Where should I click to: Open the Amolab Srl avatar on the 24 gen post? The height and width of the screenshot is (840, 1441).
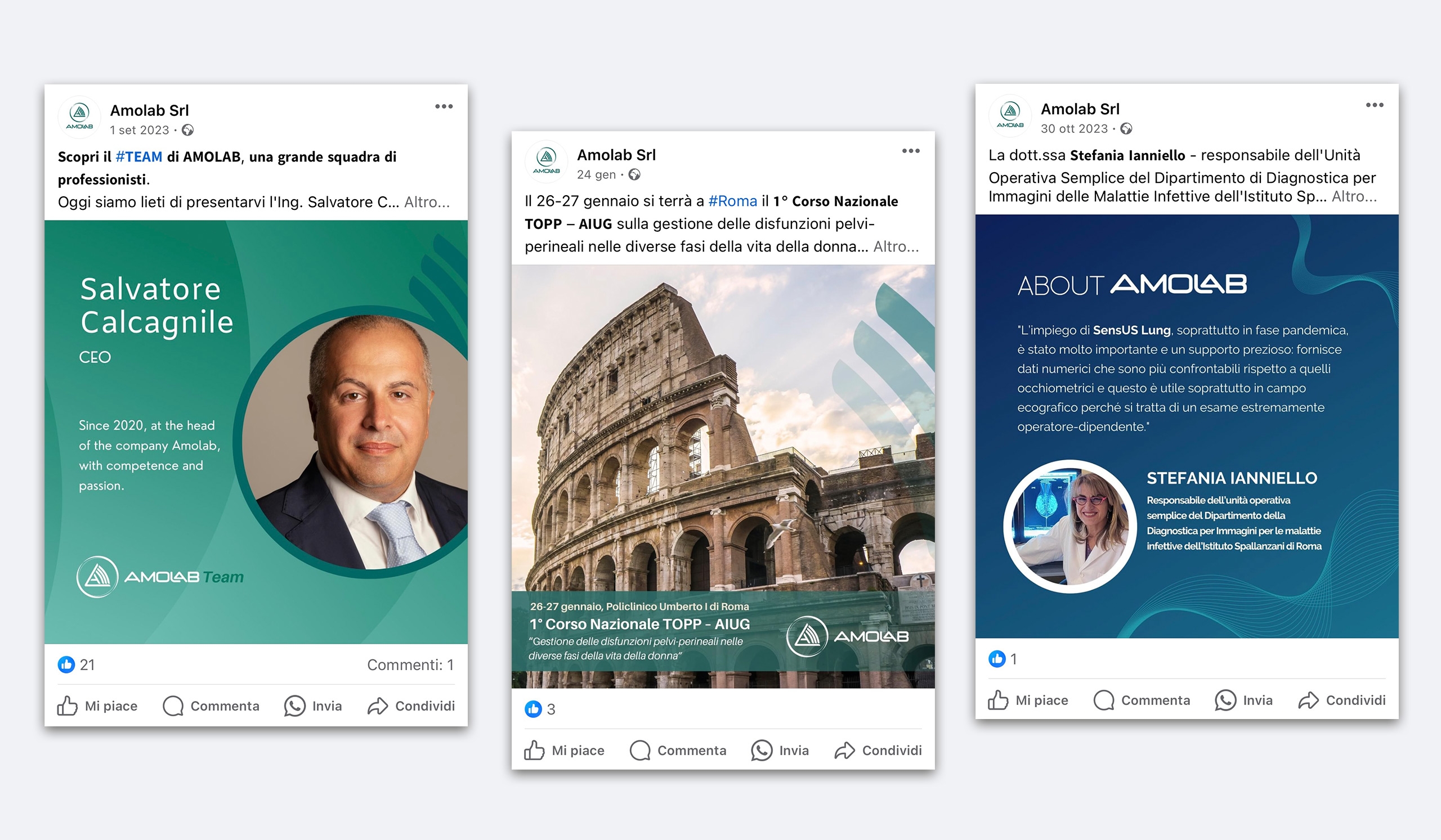tap(547, 161)
